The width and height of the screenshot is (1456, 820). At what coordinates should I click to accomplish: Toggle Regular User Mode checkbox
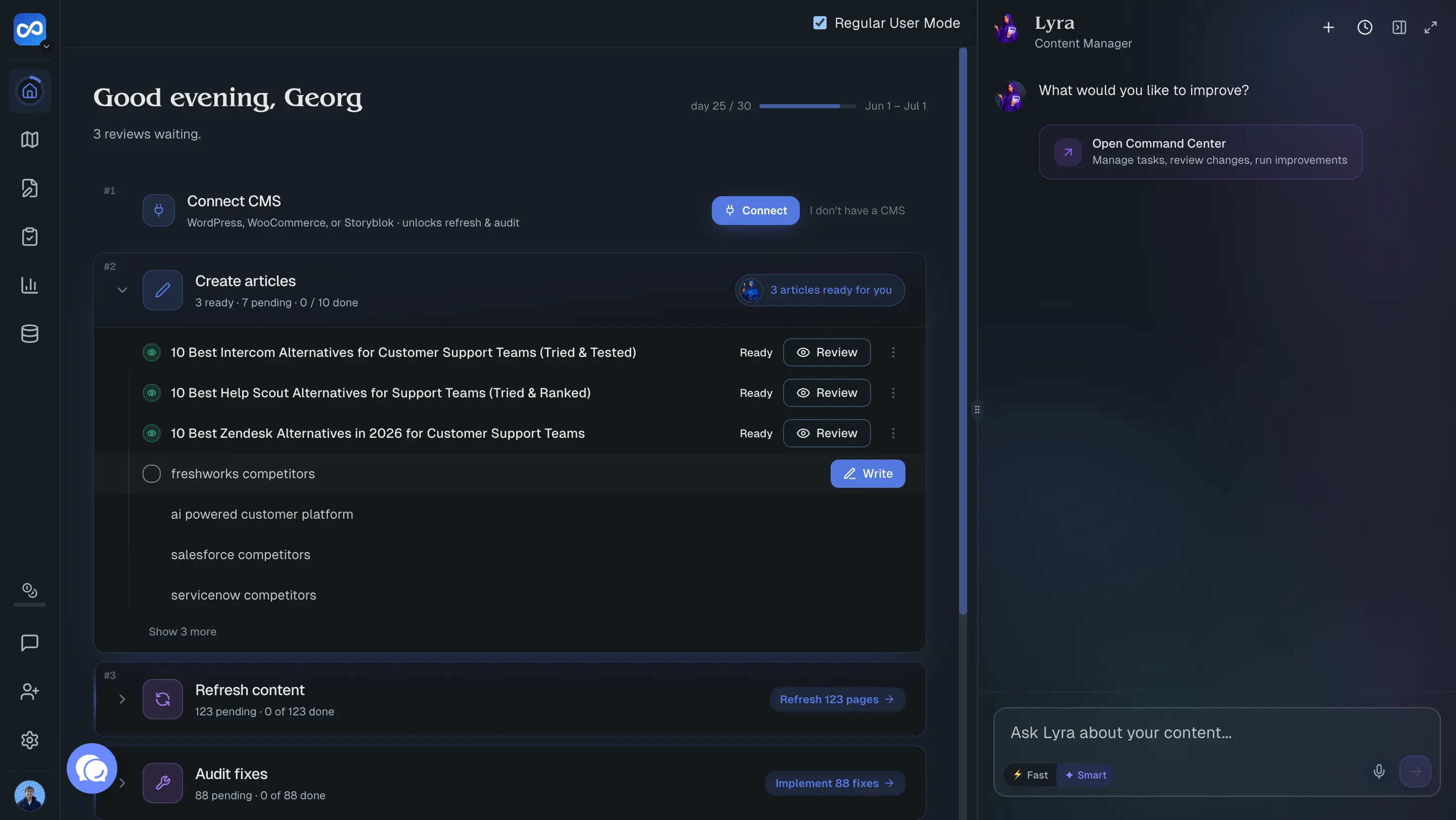coord(820,23)
